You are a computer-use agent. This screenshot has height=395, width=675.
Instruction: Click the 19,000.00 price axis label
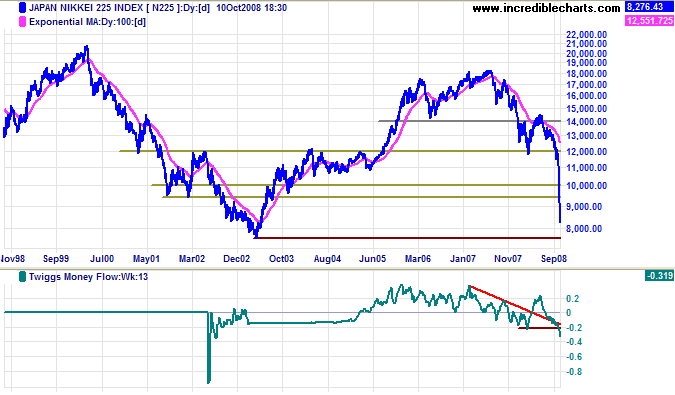tap(587, 63)
